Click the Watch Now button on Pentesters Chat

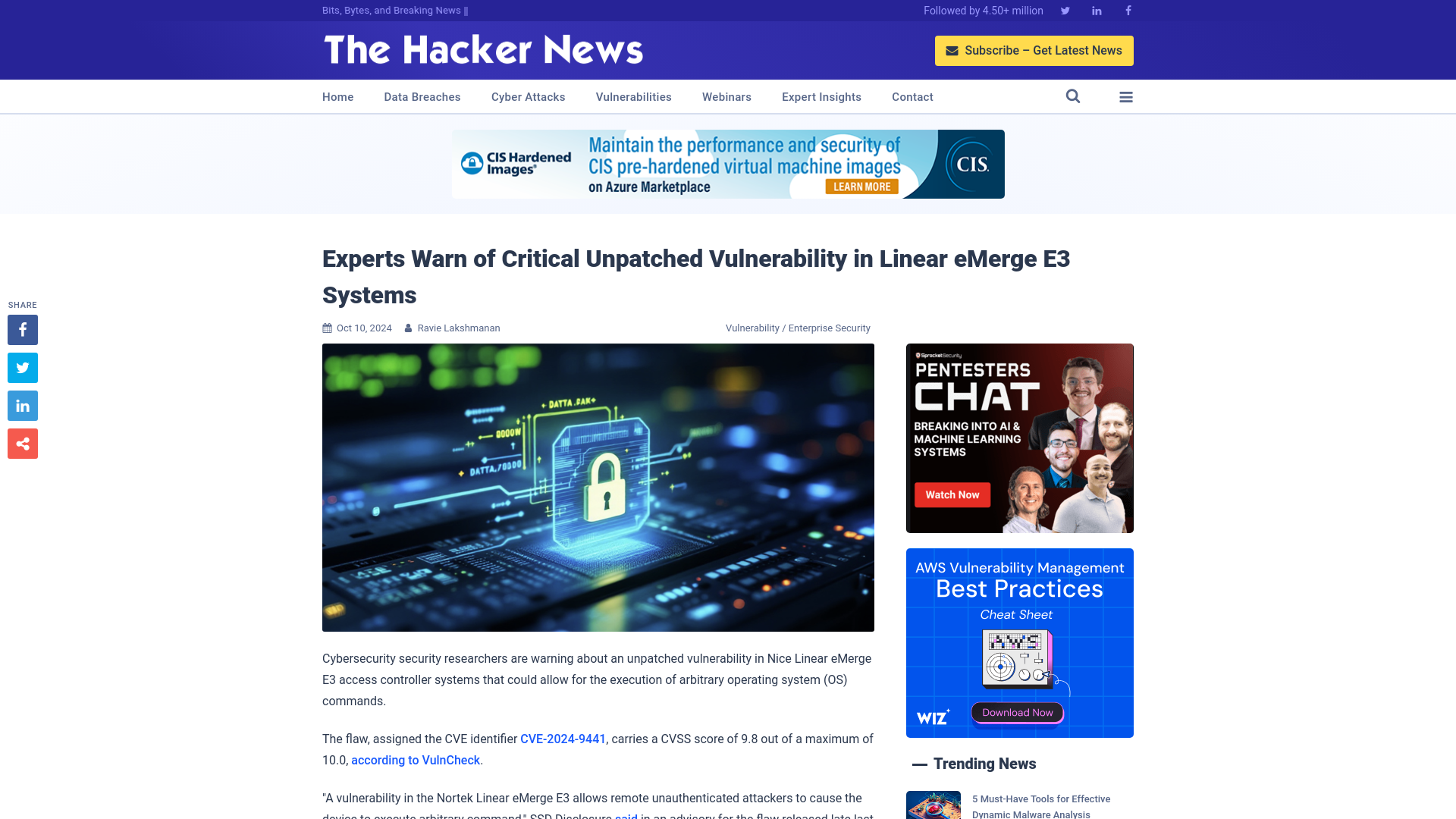point(952,494)
